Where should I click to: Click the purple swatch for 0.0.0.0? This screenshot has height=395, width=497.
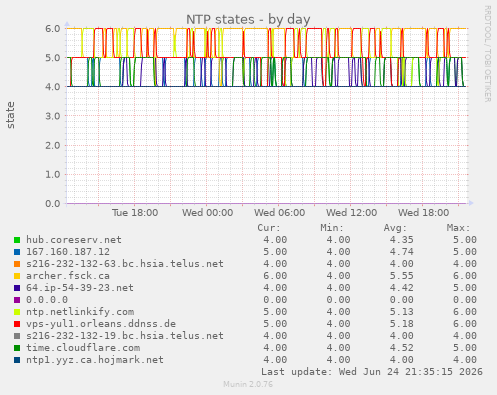point(17,300)
